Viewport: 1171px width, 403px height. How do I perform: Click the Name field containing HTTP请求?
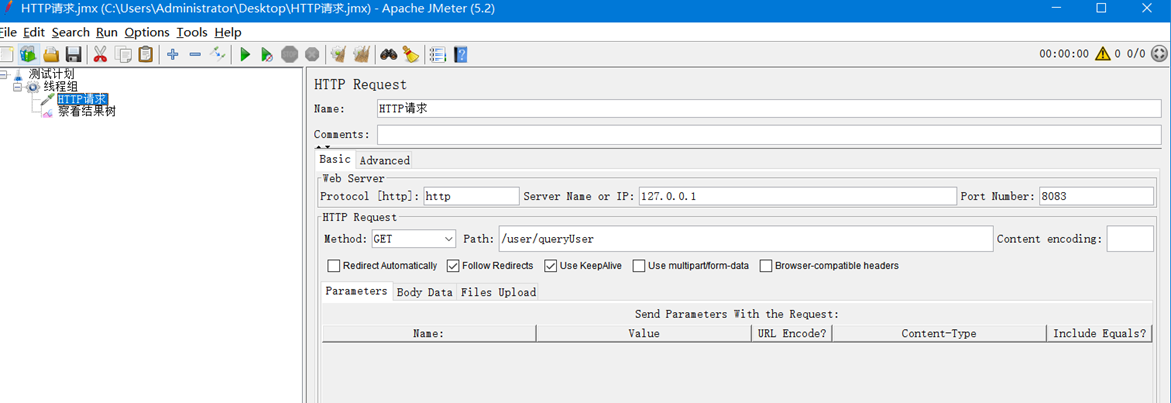click(768, 108)
